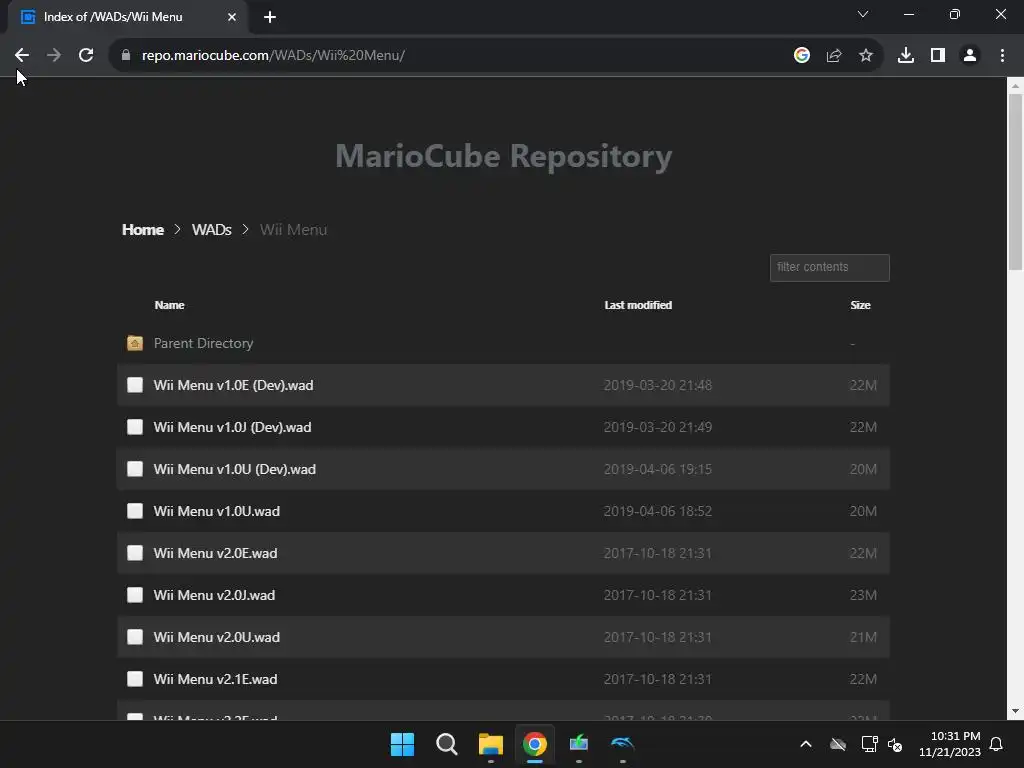Click the scrollbar down arrow
1024x768 pixels.
[1015, 711]
